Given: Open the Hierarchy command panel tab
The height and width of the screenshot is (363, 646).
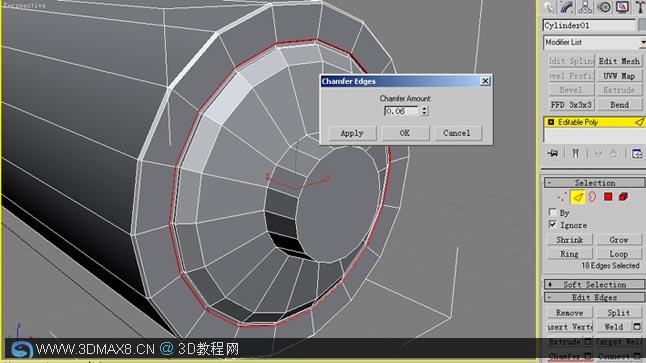Looking at the screenshot, I should click(x=585, y=7).
